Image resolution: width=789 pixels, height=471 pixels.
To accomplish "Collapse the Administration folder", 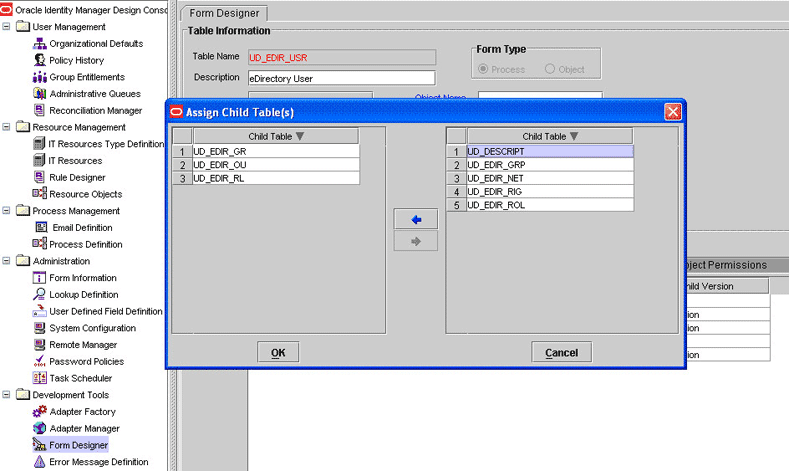I will coord(6,261).
